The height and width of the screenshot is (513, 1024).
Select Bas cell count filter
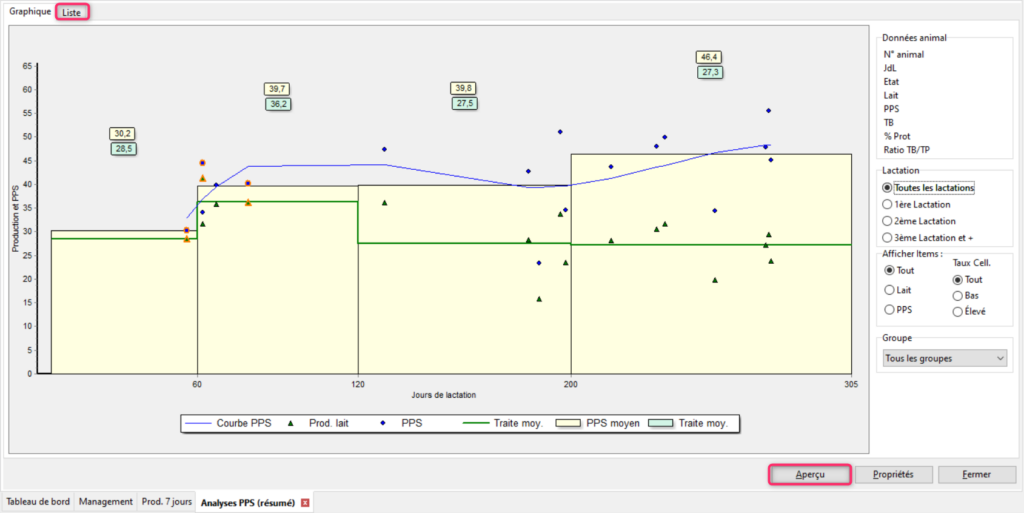coord(958,296)
